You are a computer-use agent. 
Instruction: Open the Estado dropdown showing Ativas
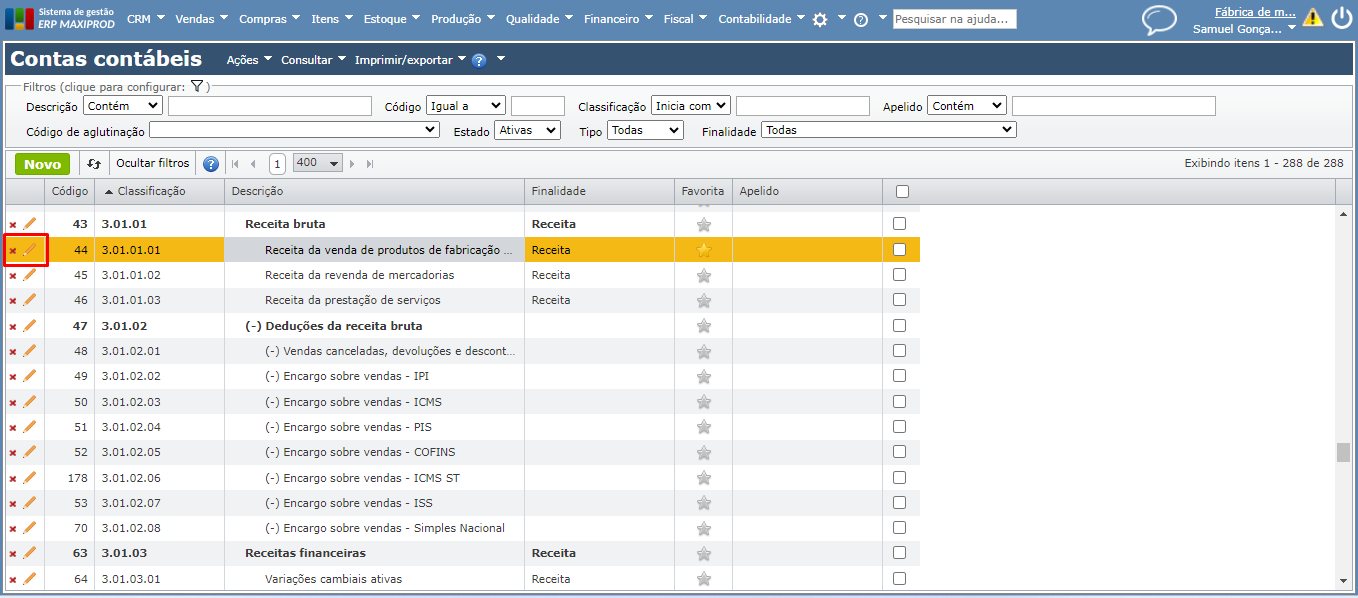click(527, 130)
